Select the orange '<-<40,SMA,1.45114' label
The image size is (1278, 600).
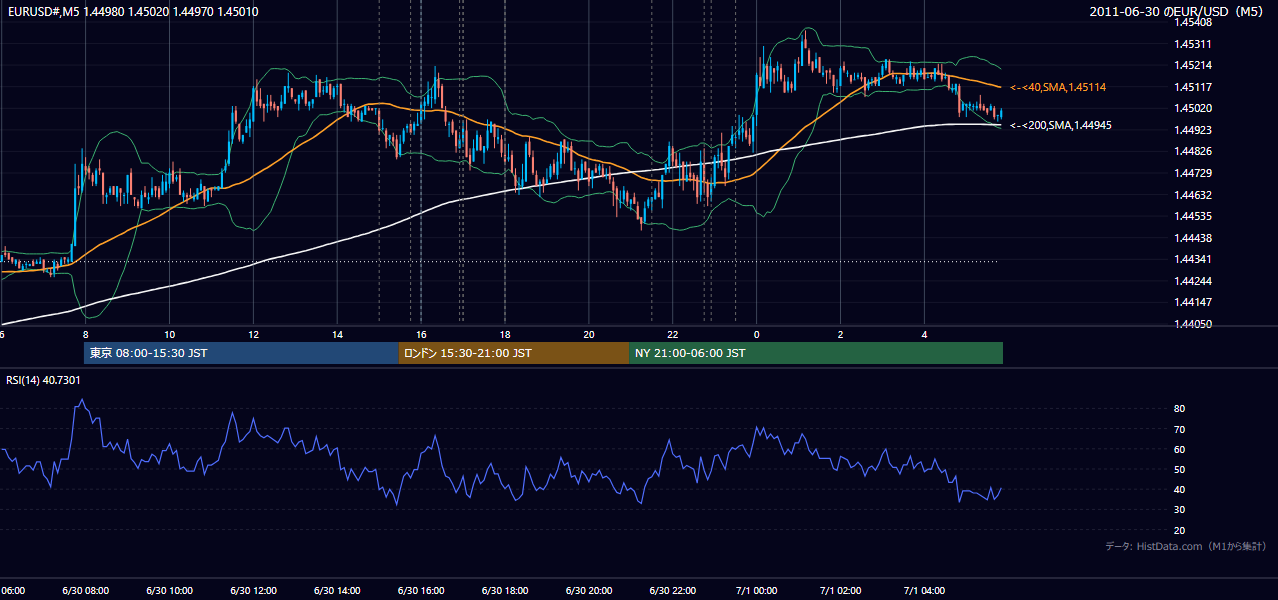(x=1058, y=88)
